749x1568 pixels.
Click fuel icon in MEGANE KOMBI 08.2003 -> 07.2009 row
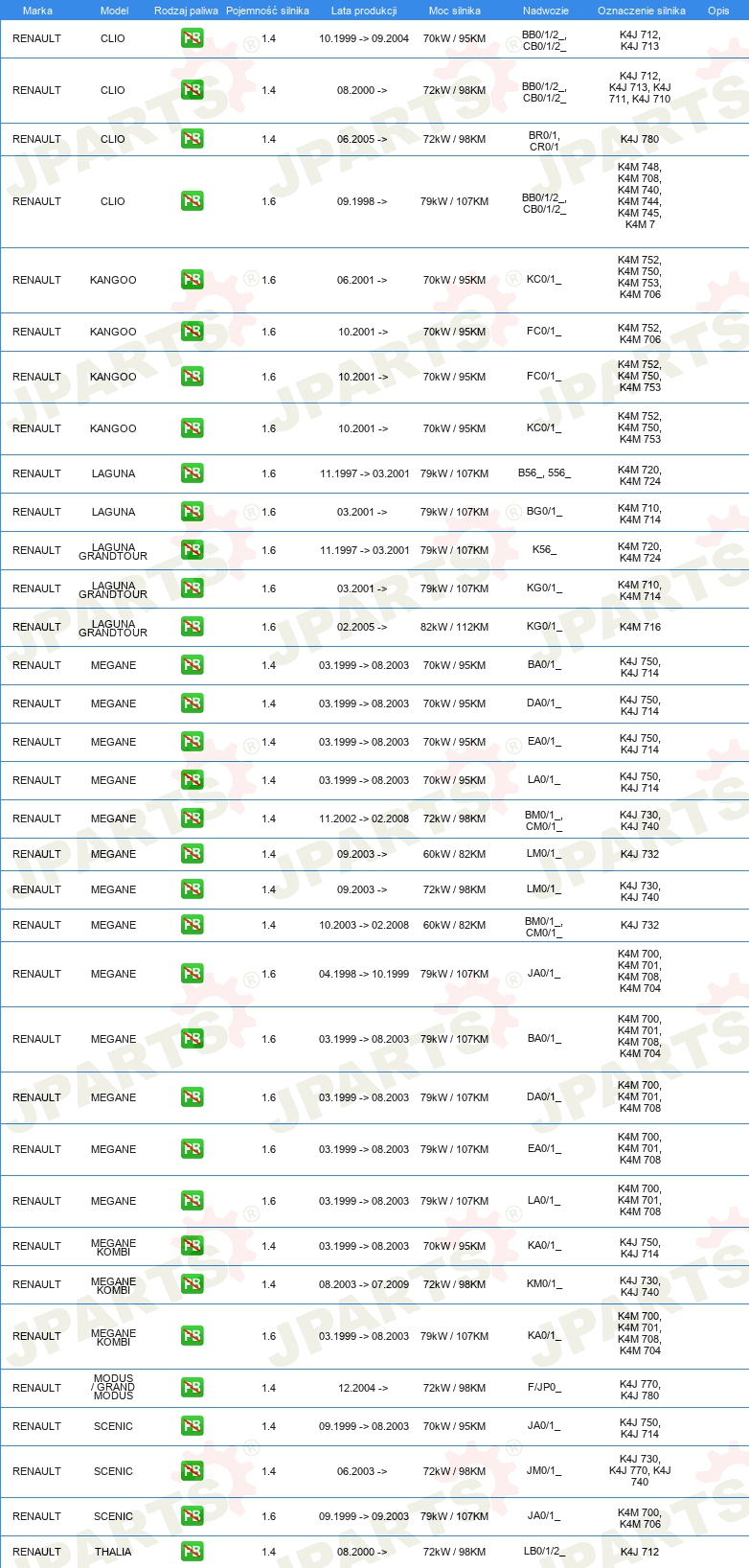pos(192,1285)
